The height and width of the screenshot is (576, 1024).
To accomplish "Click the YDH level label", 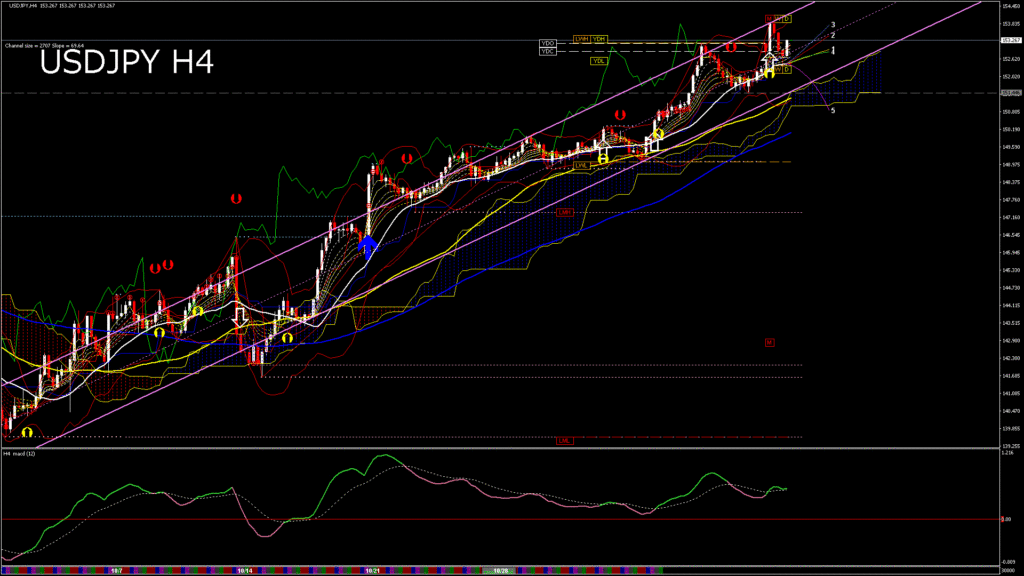I will [599, 38].
